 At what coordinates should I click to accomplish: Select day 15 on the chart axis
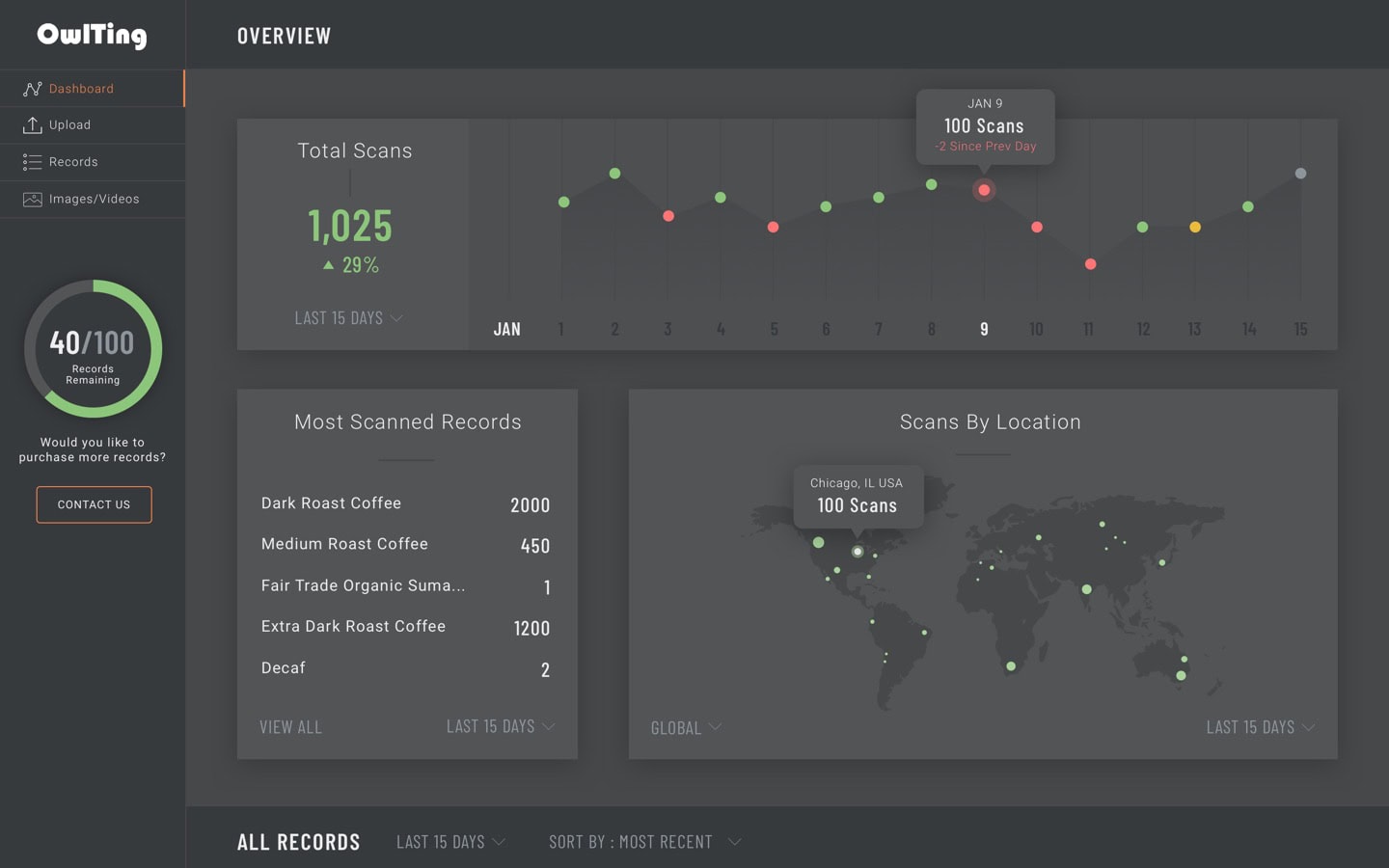click(x=1300, y=330)
